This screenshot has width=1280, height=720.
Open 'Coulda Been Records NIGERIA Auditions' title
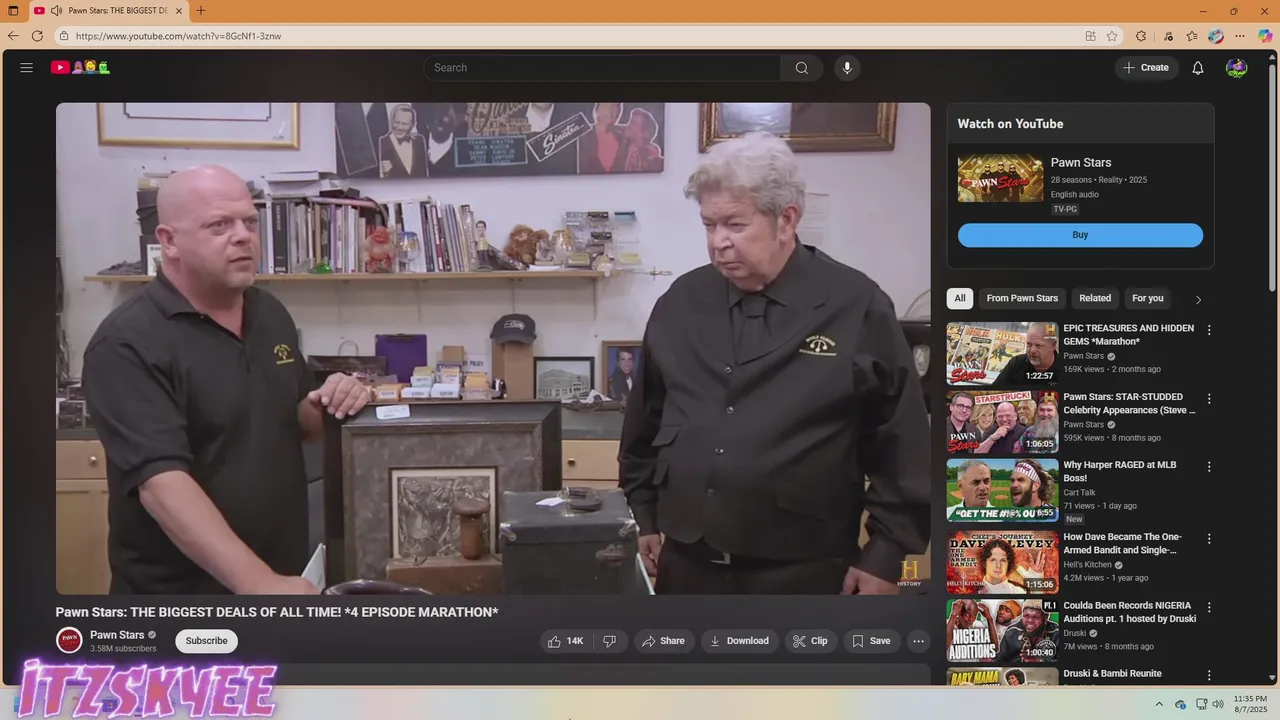click(x=1129, y=612)
